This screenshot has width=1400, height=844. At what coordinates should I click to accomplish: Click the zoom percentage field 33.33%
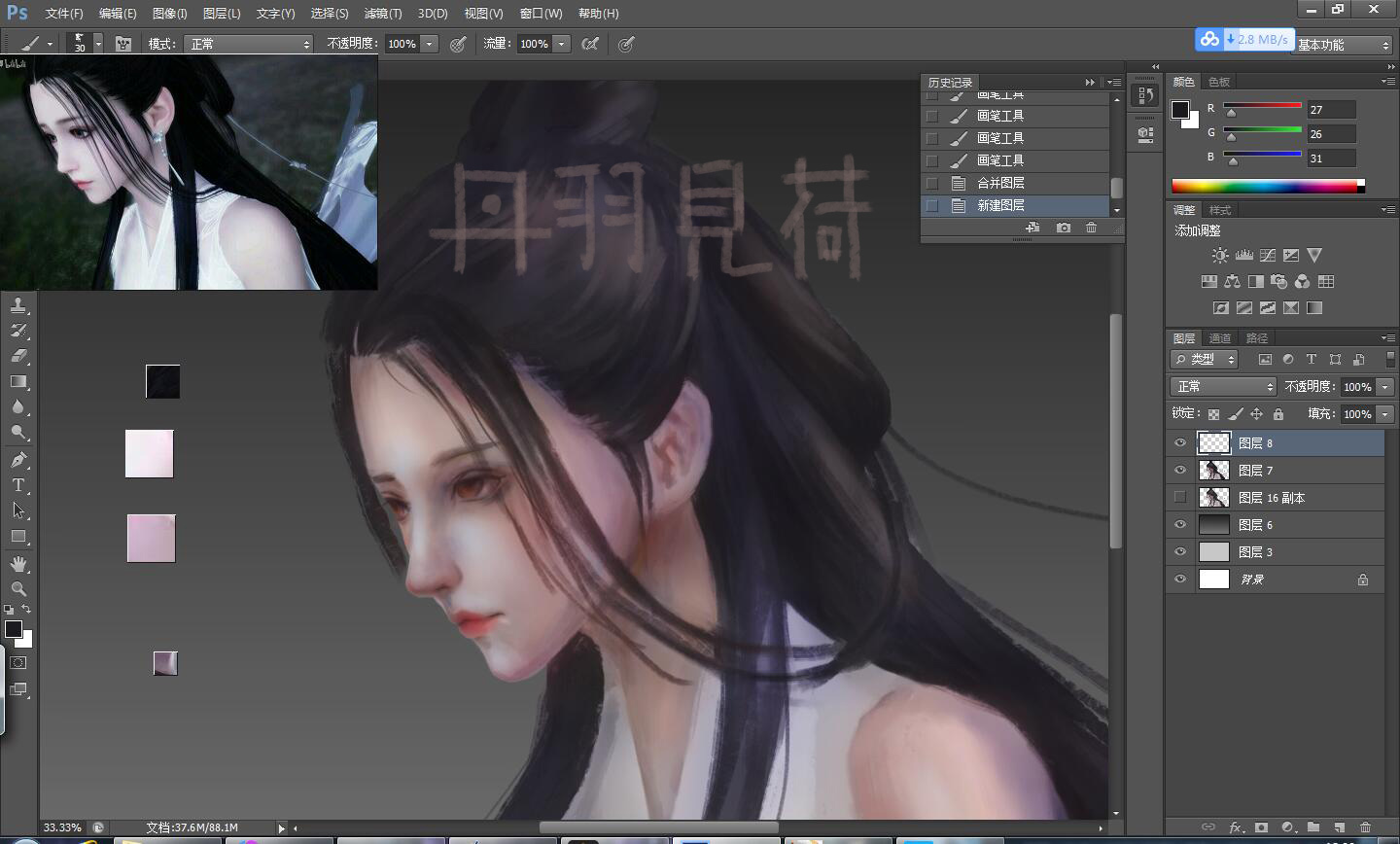pos(63,827)
